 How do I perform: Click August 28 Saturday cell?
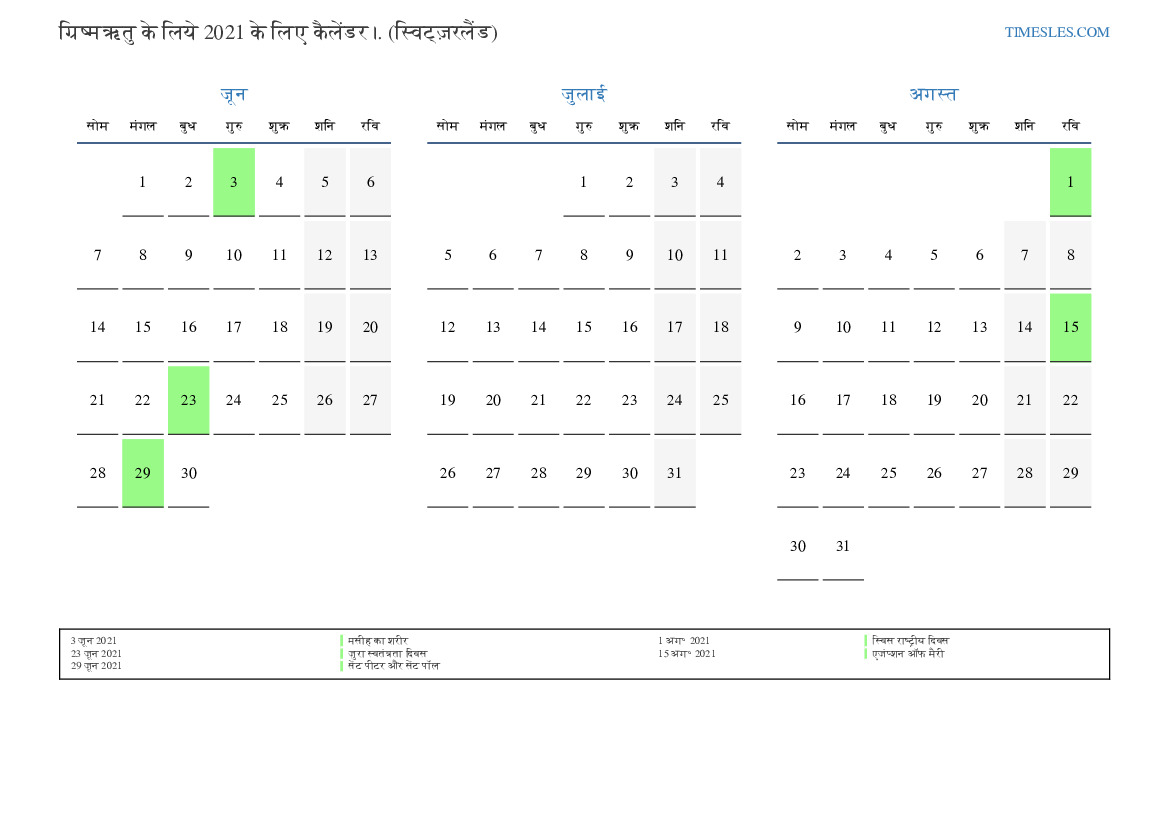tap(1025, 473)
